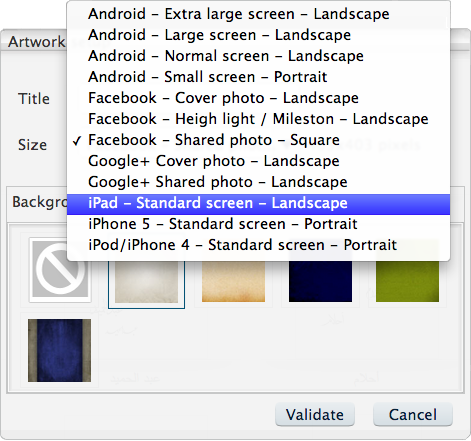Select the dark navy background swatch
Viewport: 471px width, 441px height.
click(320, 282)
